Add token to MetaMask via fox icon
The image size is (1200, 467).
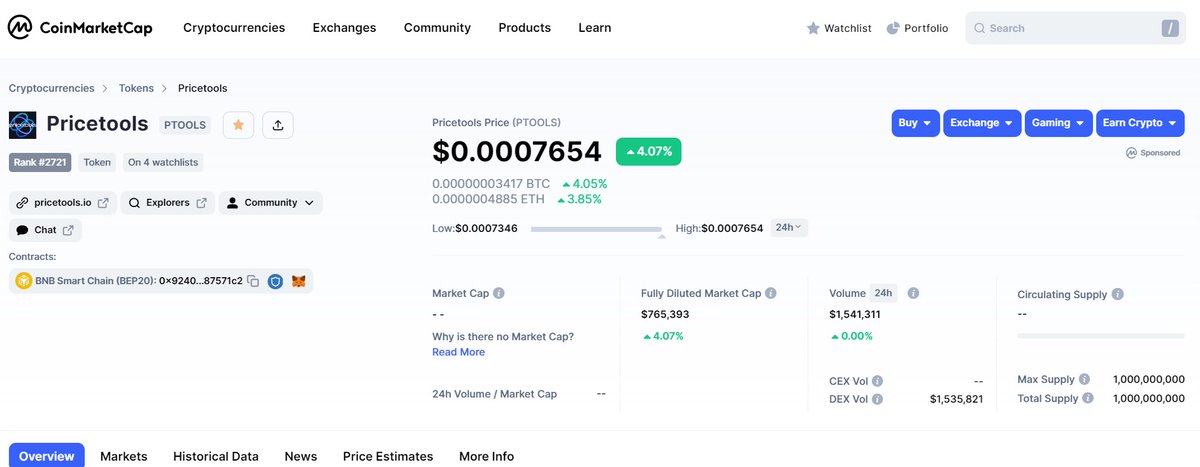[x=298, y=282]
